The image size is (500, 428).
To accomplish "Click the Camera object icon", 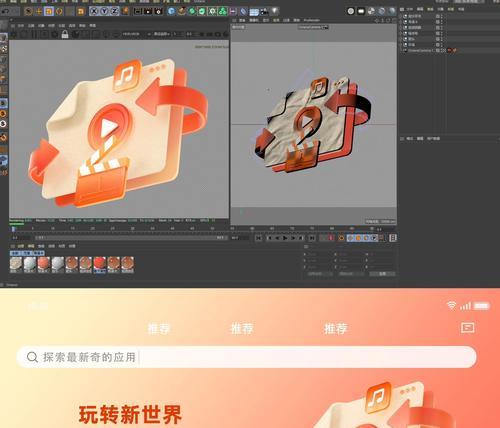I will (265, 12).
